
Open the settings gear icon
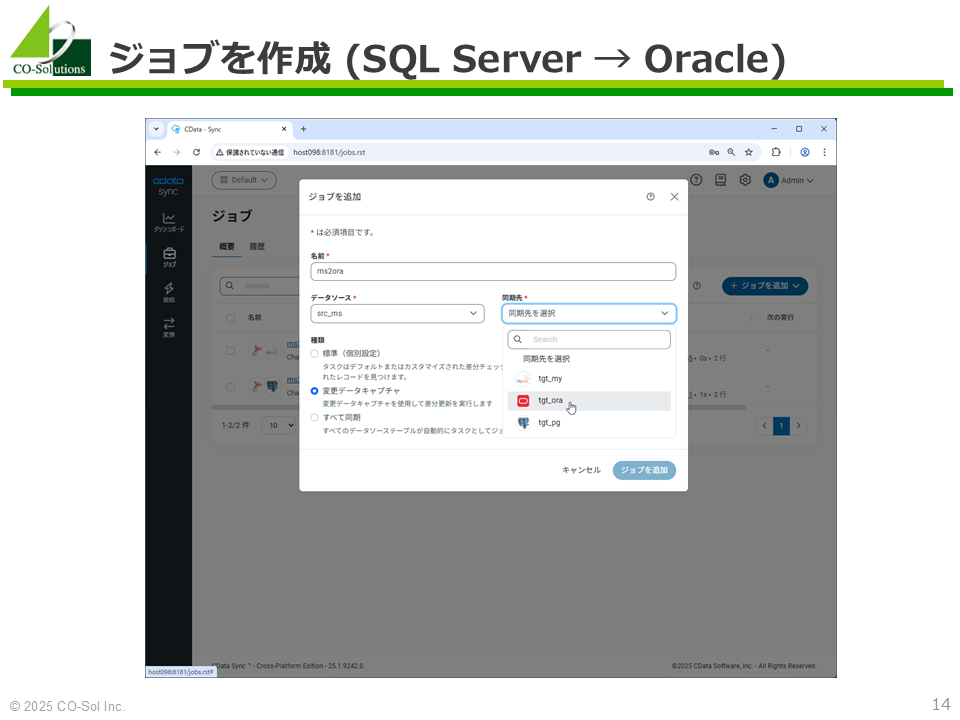[745, 180]
